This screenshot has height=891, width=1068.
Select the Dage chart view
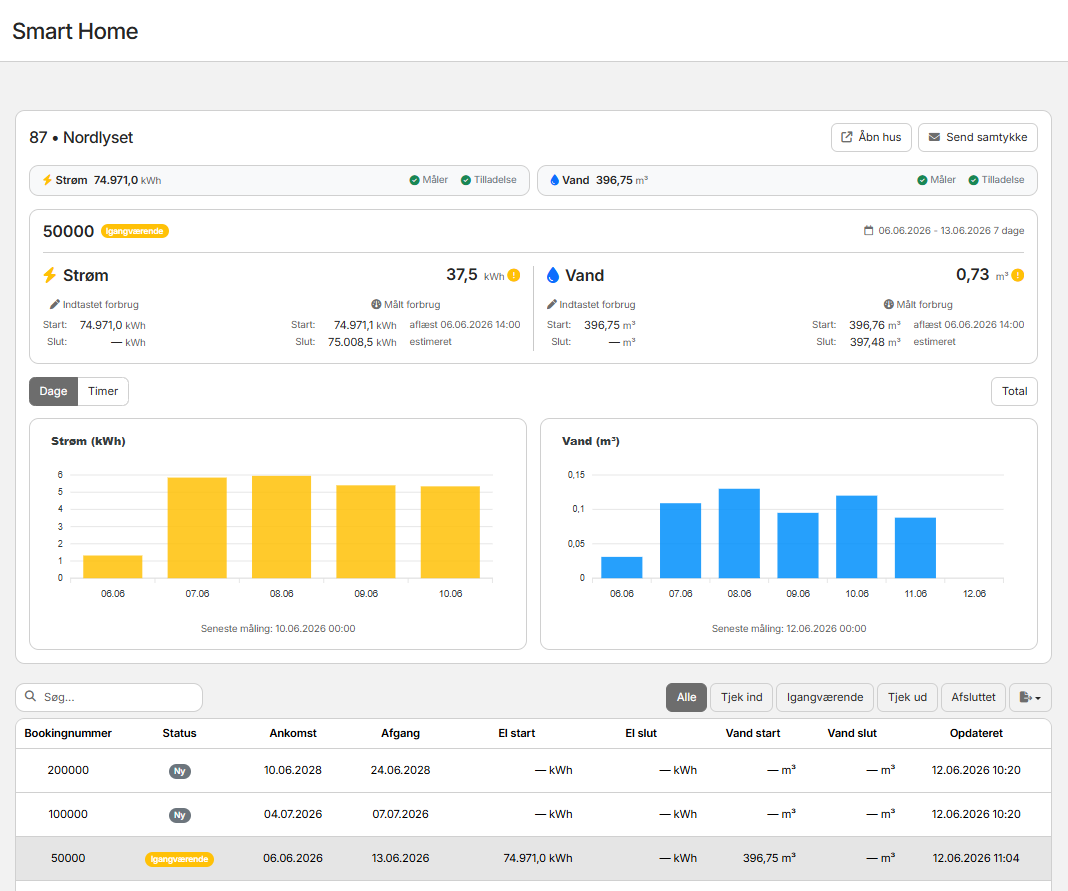(53, 391)
